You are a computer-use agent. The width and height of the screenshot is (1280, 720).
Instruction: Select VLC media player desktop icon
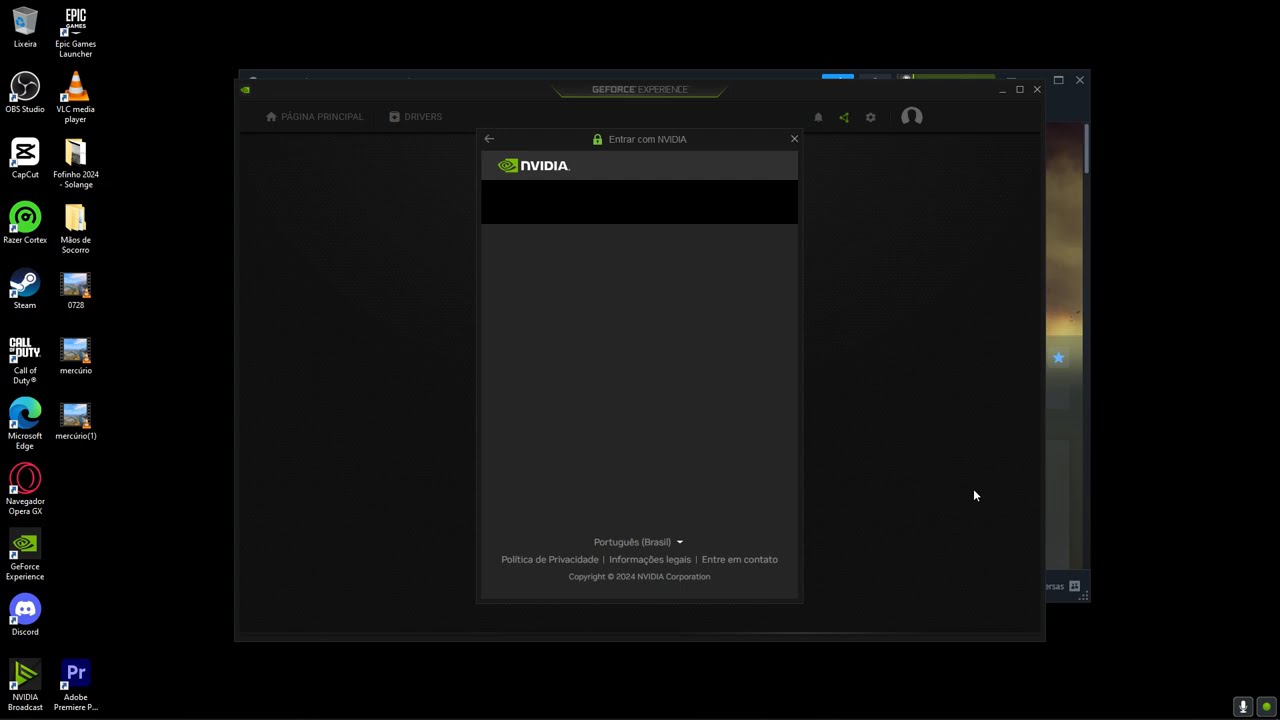[x=75, y=97]
